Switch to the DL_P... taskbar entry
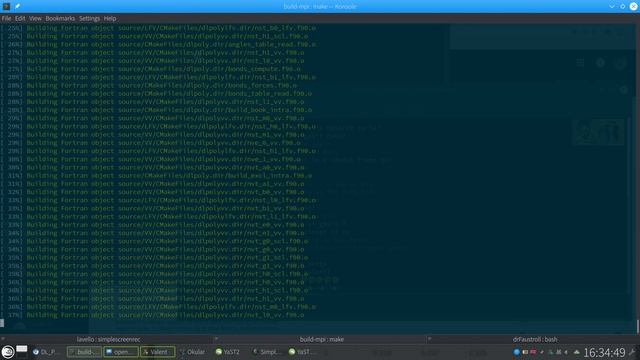640x360 pixels. pyautogui.click(x=46, y=352)
